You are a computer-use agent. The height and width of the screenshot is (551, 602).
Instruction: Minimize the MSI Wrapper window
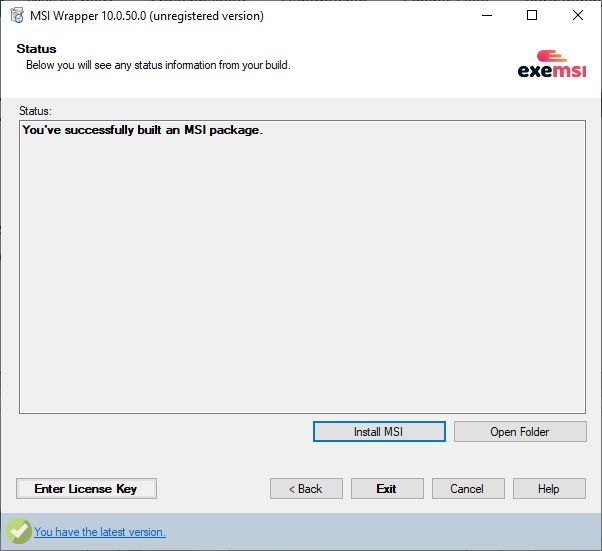pos(487,15)
